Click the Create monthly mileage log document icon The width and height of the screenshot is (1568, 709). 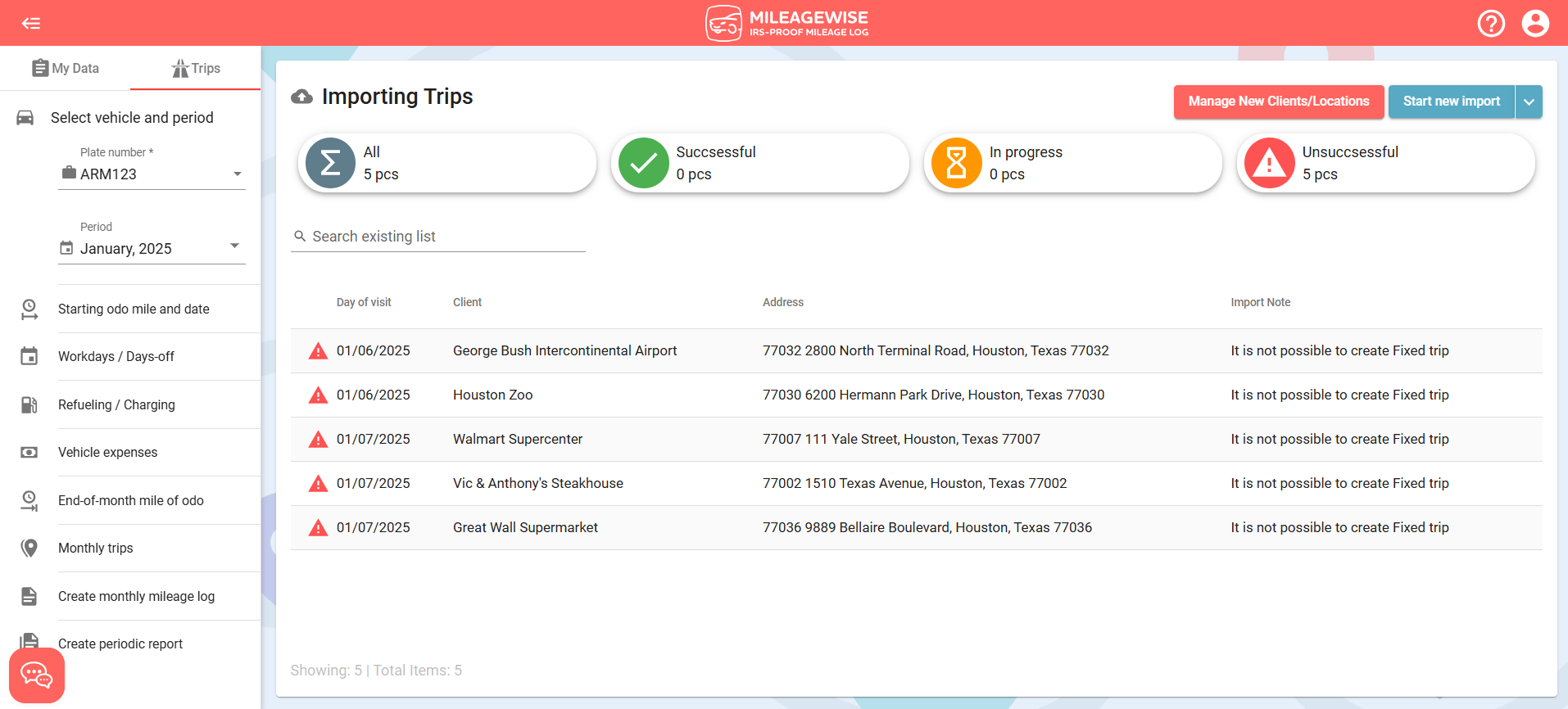pyautogui.click(x=29, y=596)
